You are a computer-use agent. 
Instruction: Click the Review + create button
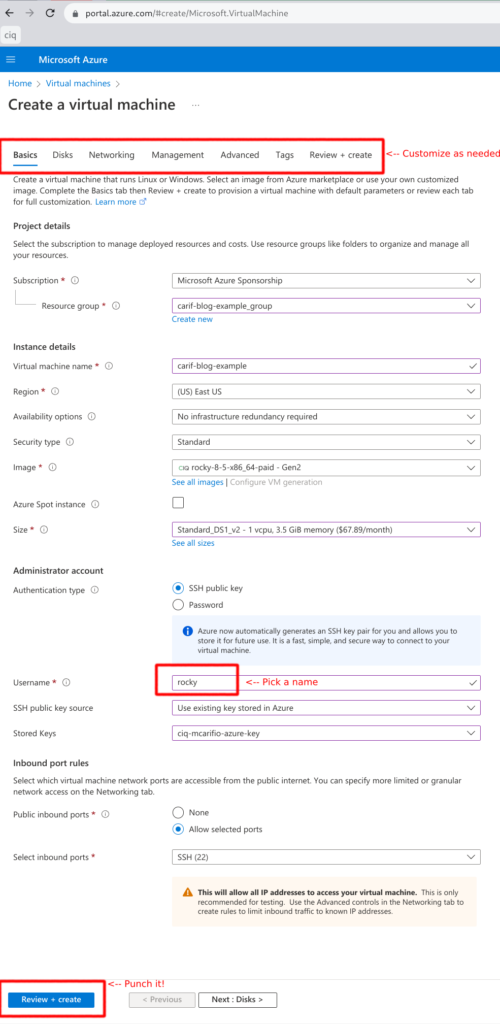pos(51,999)
